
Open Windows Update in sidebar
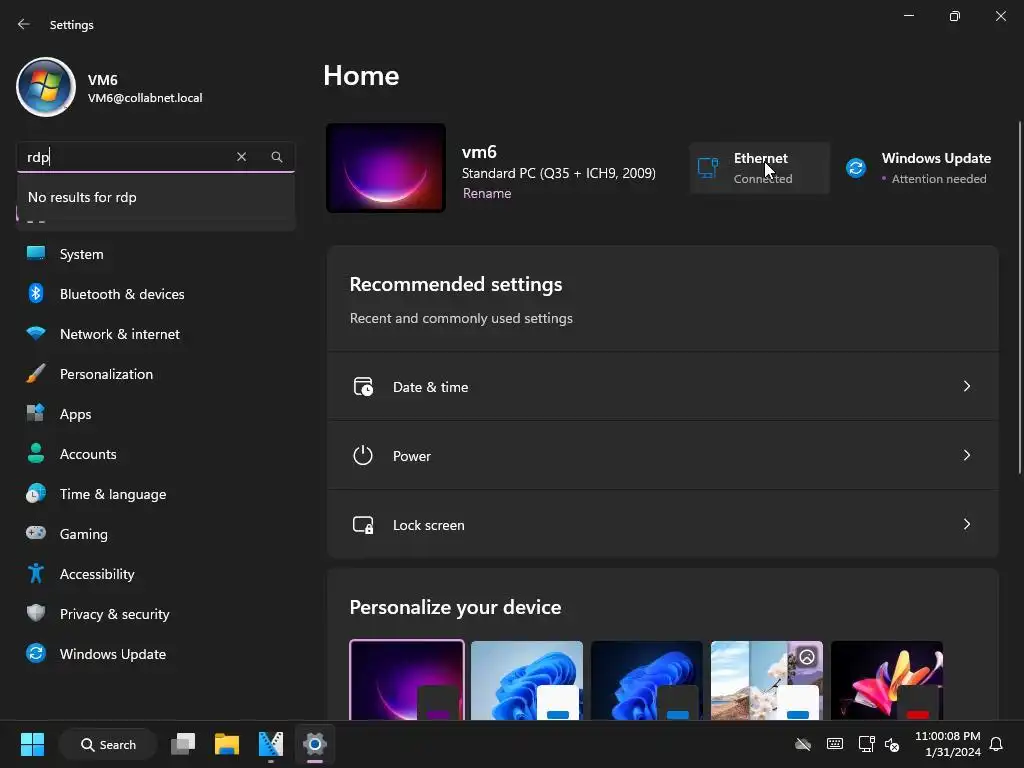(156, 654)
